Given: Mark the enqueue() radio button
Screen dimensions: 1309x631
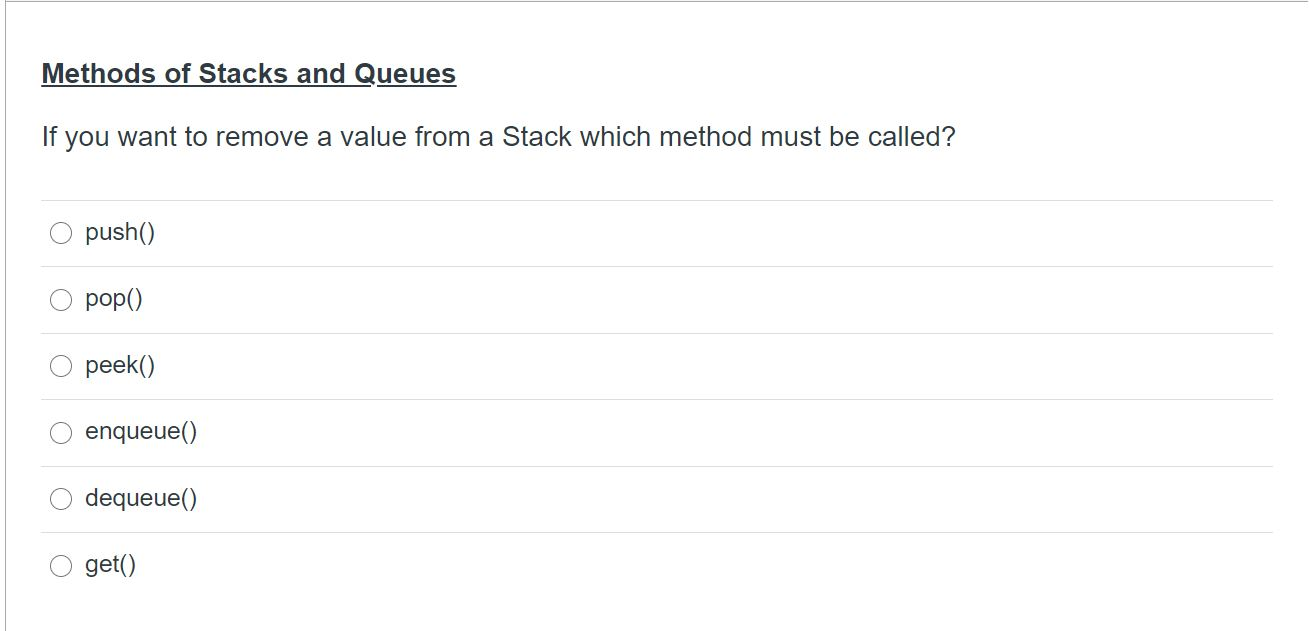Looking at the screenshot, I should point(62,433).
